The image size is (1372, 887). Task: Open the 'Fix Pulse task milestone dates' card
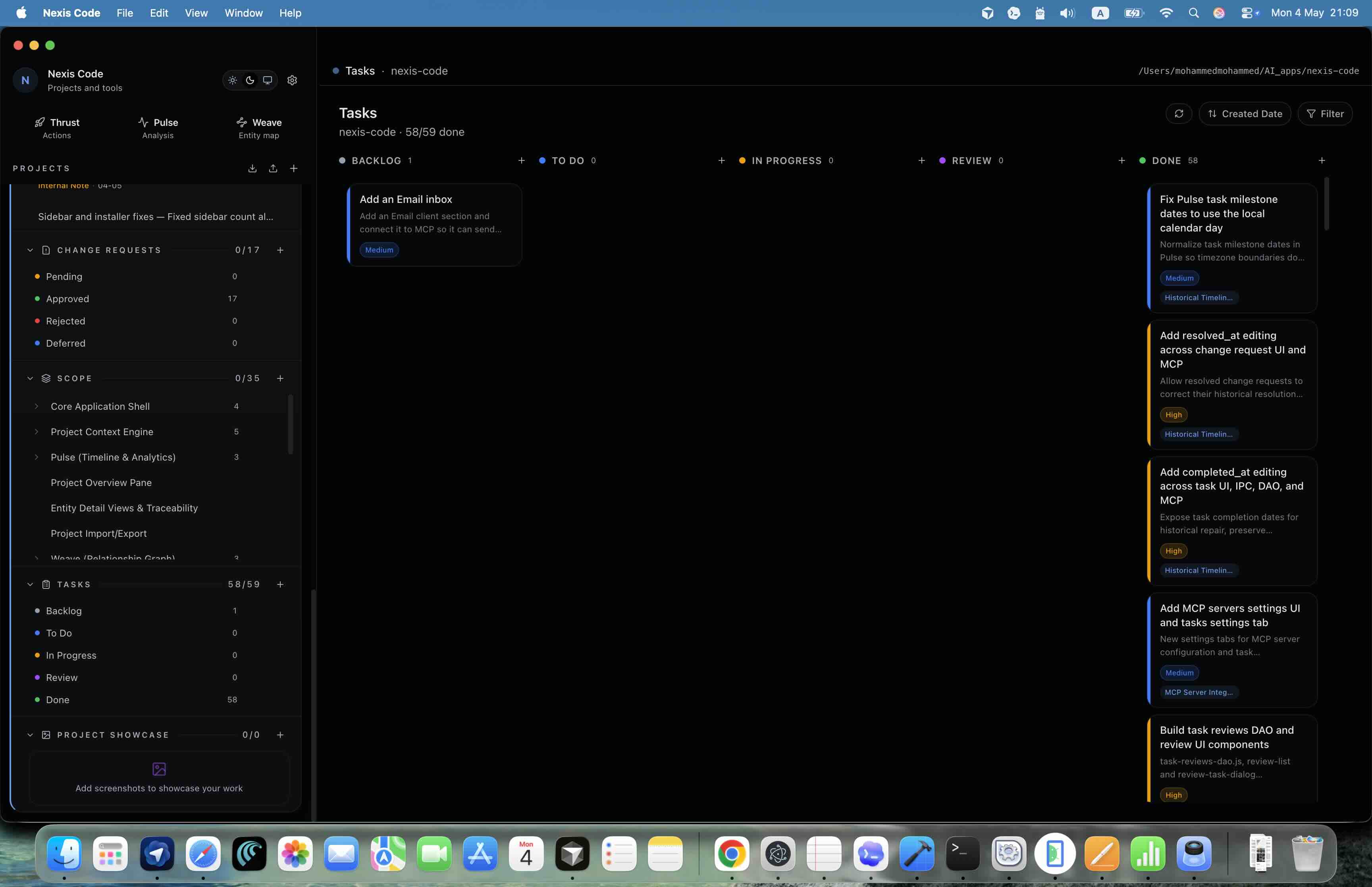pyautogui.click(x=1232, y=248)
